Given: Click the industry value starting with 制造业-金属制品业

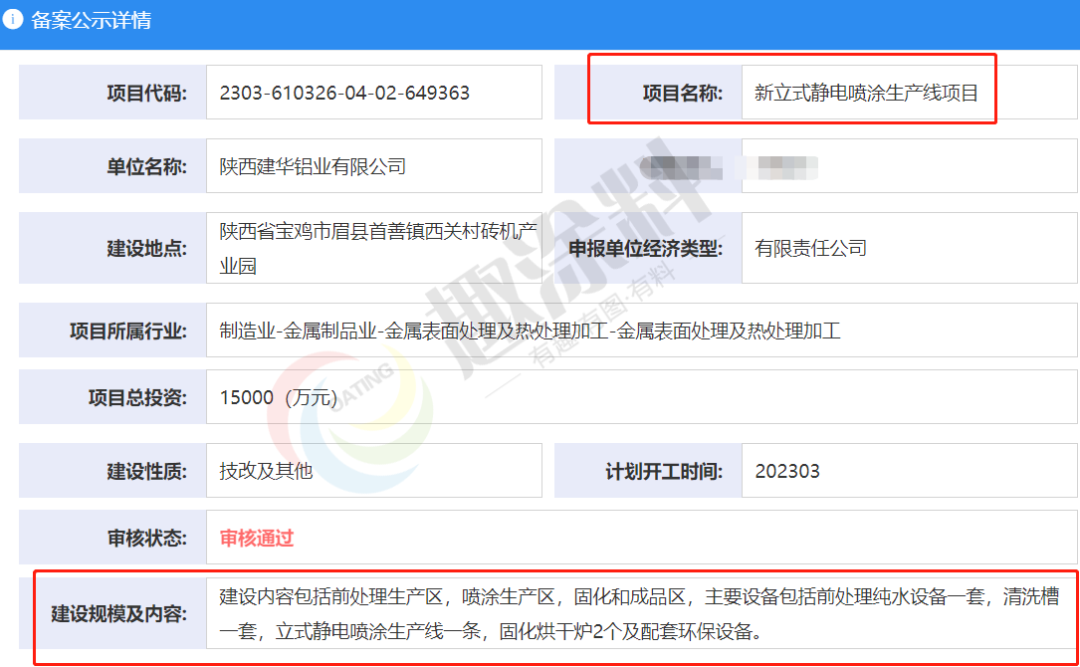Looking at the screenshot, I should [x=530, y=330].
